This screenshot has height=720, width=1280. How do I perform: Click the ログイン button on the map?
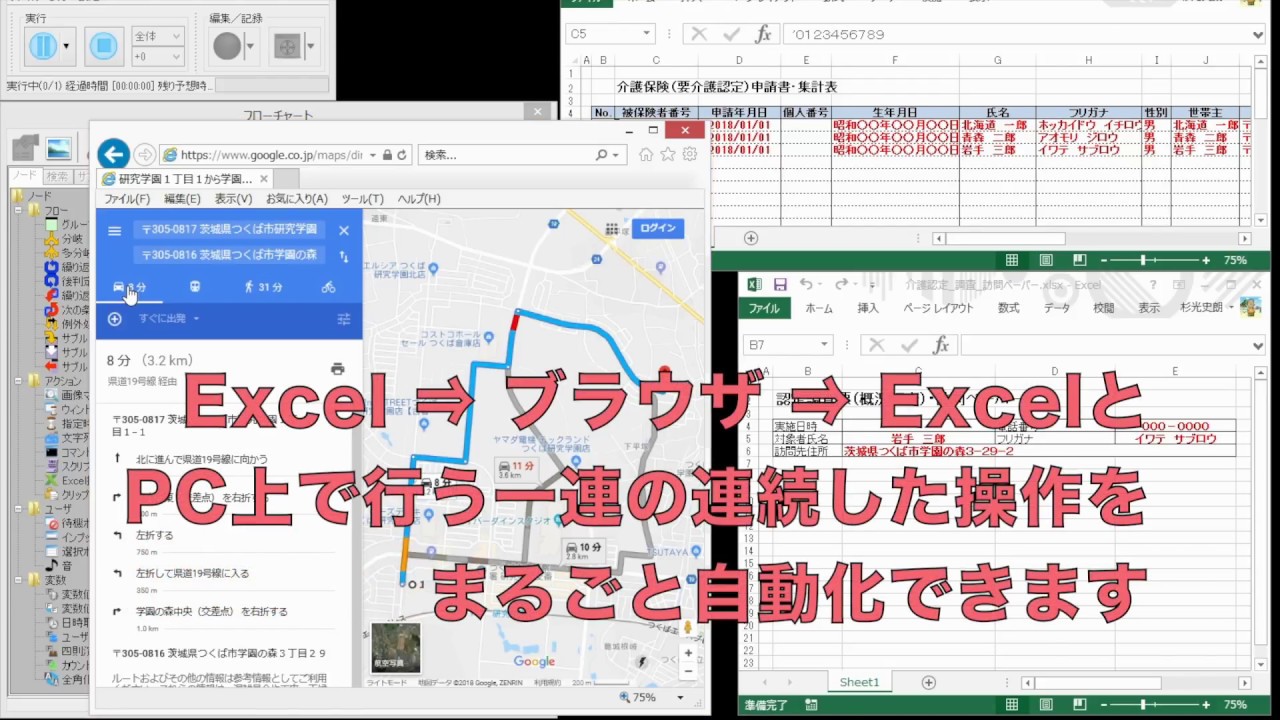657,228
